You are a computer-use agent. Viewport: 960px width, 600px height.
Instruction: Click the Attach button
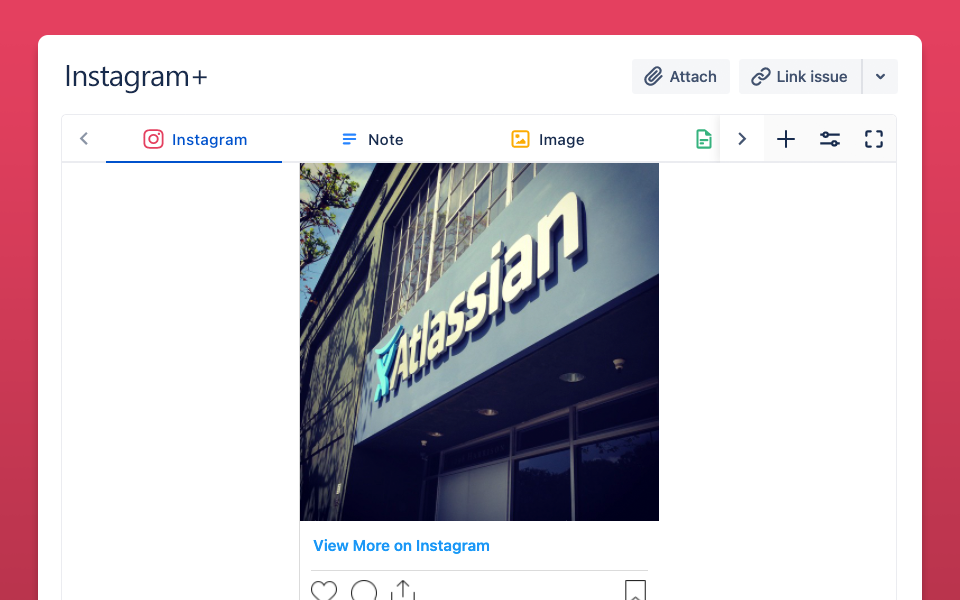click(681, 77)
